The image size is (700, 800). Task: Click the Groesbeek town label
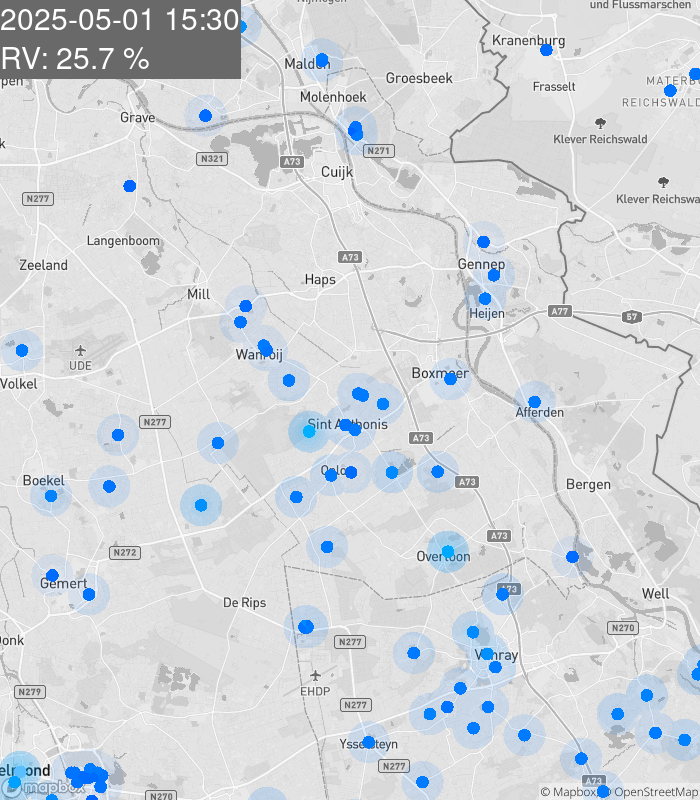pyautogui.click(x=419, y=78)
